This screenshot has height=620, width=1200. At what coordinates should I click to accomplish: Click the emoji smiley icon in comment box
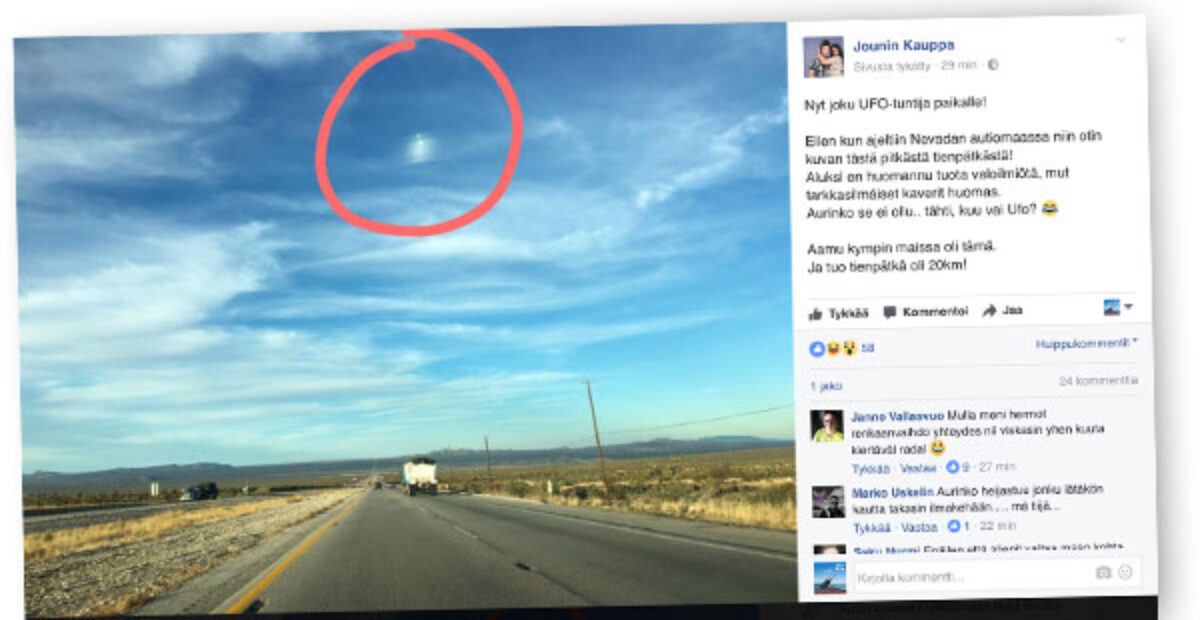coord(1125,572)
